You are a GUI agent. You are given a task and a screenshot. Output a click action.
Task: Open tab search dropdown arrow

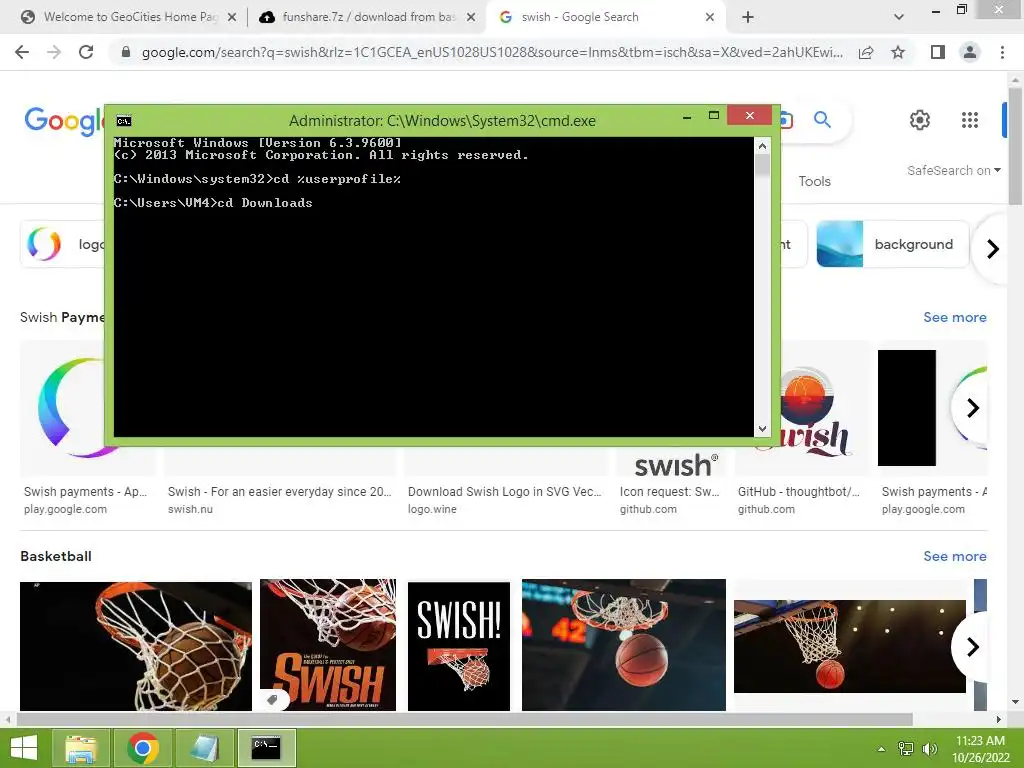899,17
